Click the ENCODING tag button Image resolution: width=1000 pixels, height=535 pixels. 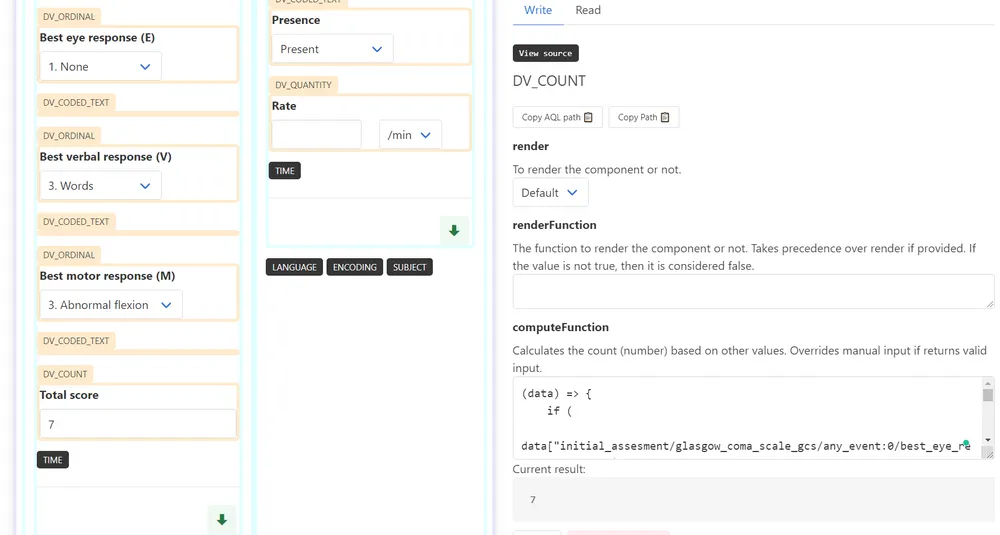(x=355, y=267)
